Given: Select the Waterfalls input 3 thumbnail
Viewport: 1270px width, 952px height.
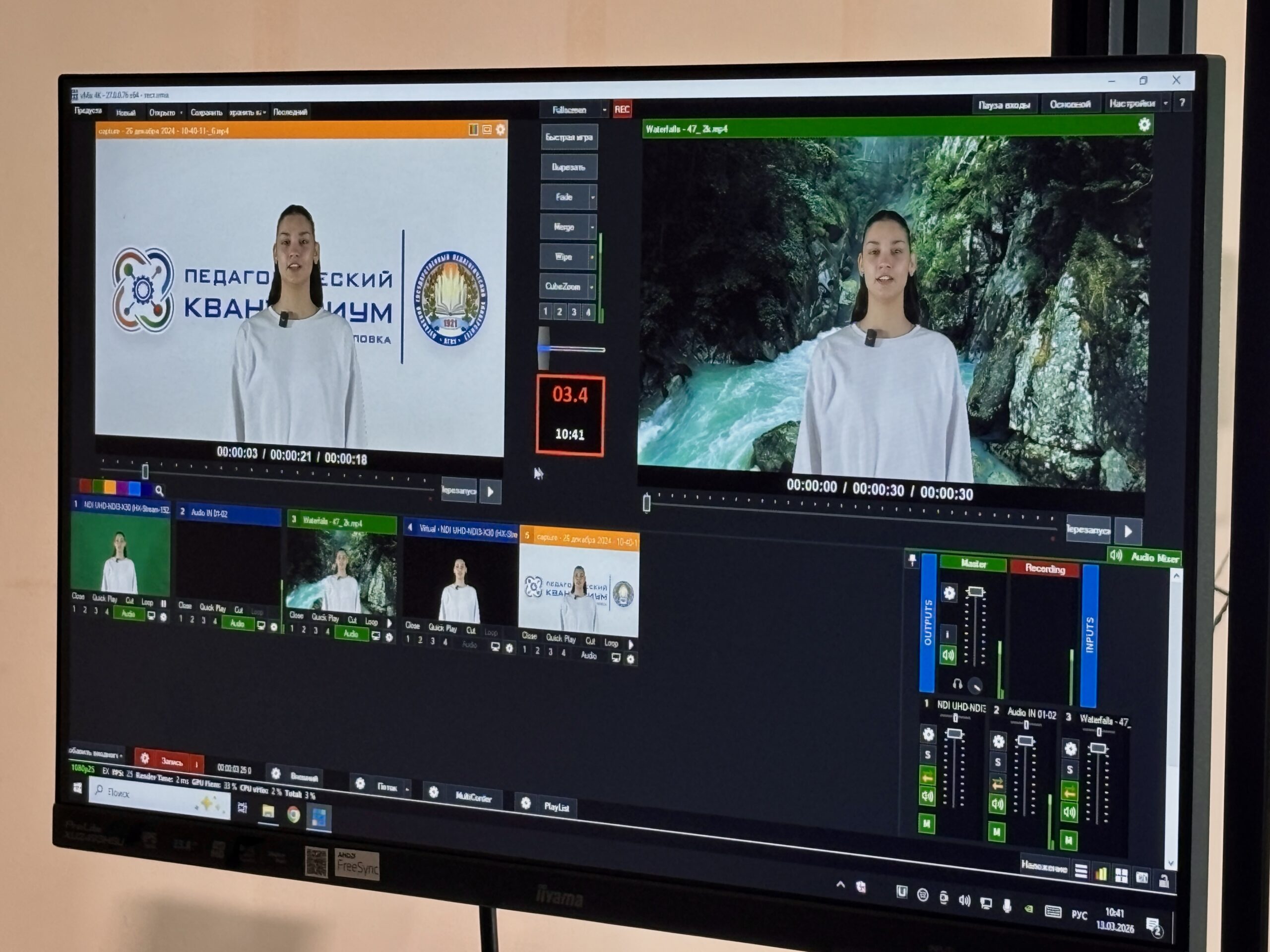Looking at the screenshot, I should pos(341,570).
